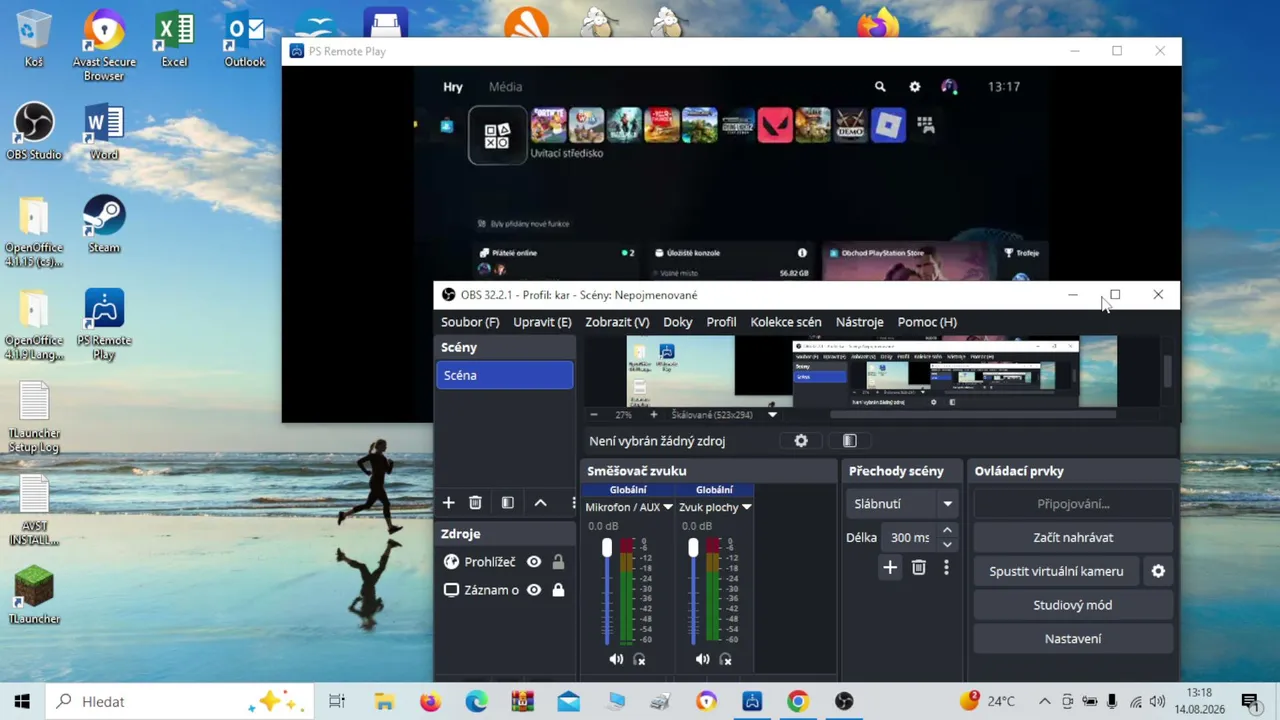Add a scene transition with the plus icon

(890, 568)
